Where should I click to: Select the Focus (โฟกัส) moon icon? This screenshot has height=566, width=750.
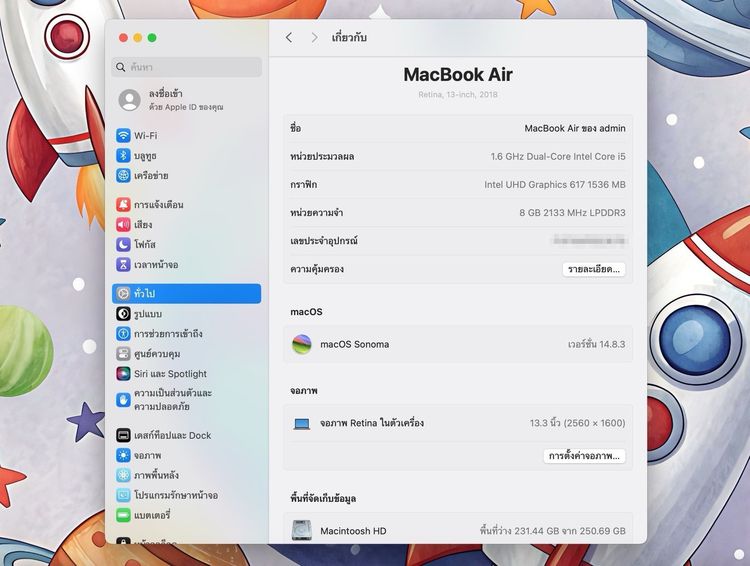coord(123,244)
